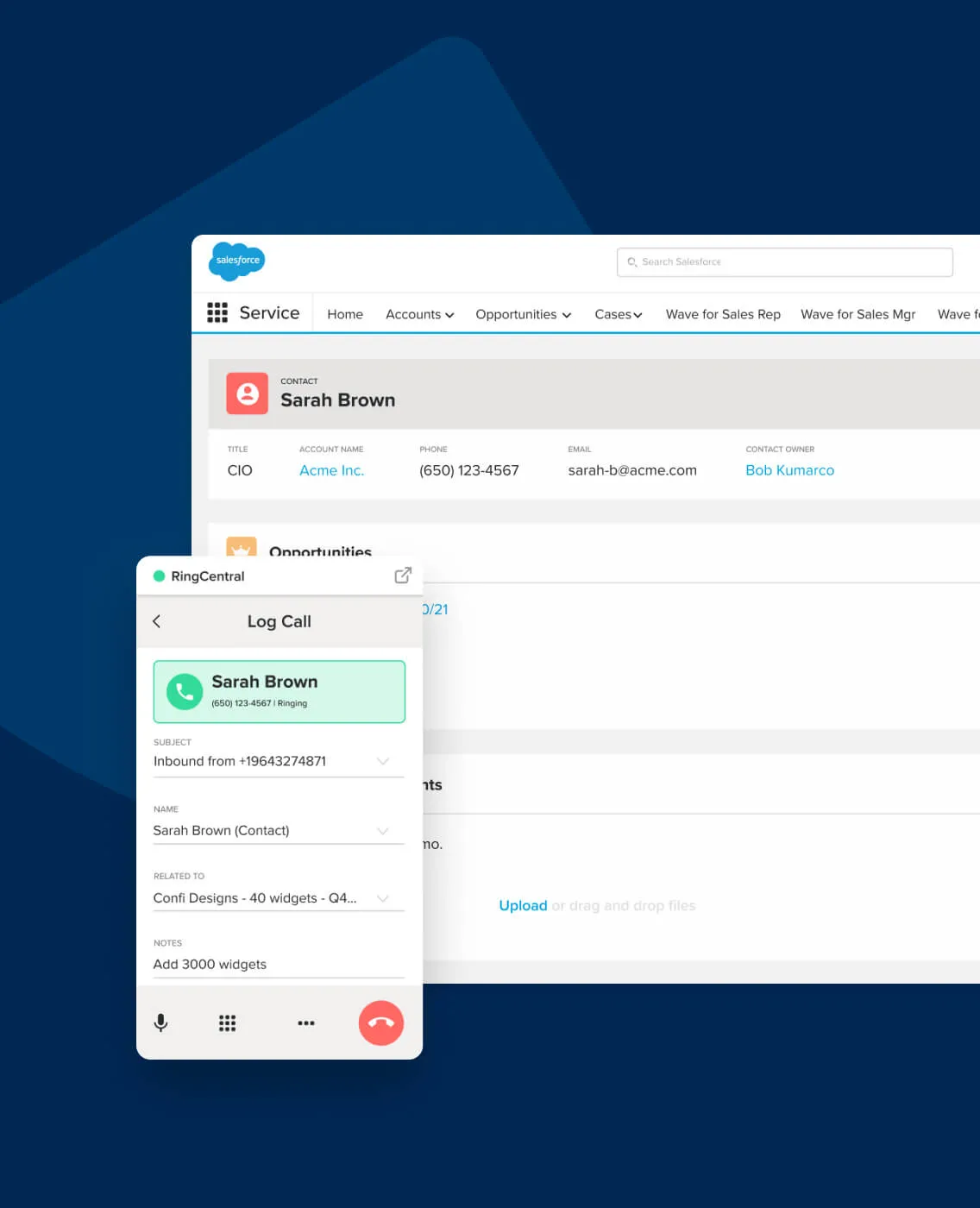
Task: Click the Sarah Brown ringing call card
Action: (280, 691)
